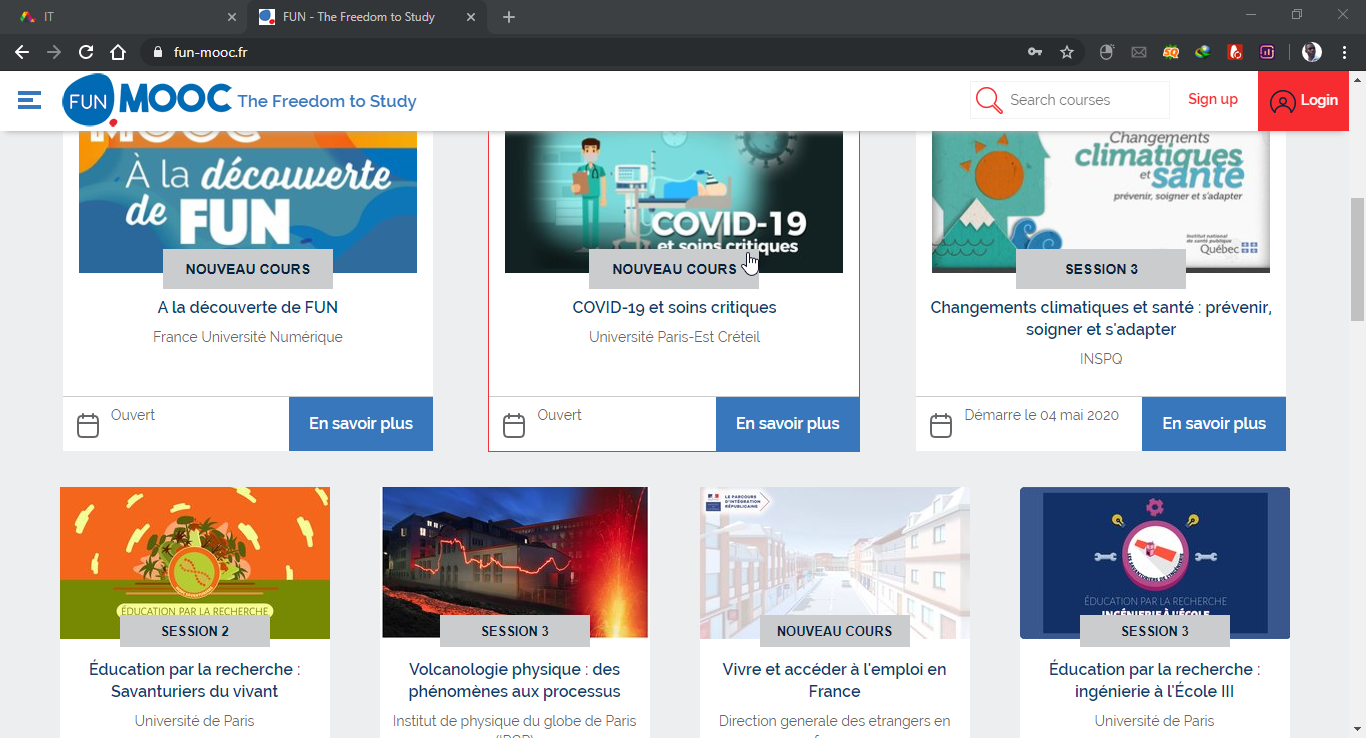Open course title A la découverte de FUN

(248, 307)
